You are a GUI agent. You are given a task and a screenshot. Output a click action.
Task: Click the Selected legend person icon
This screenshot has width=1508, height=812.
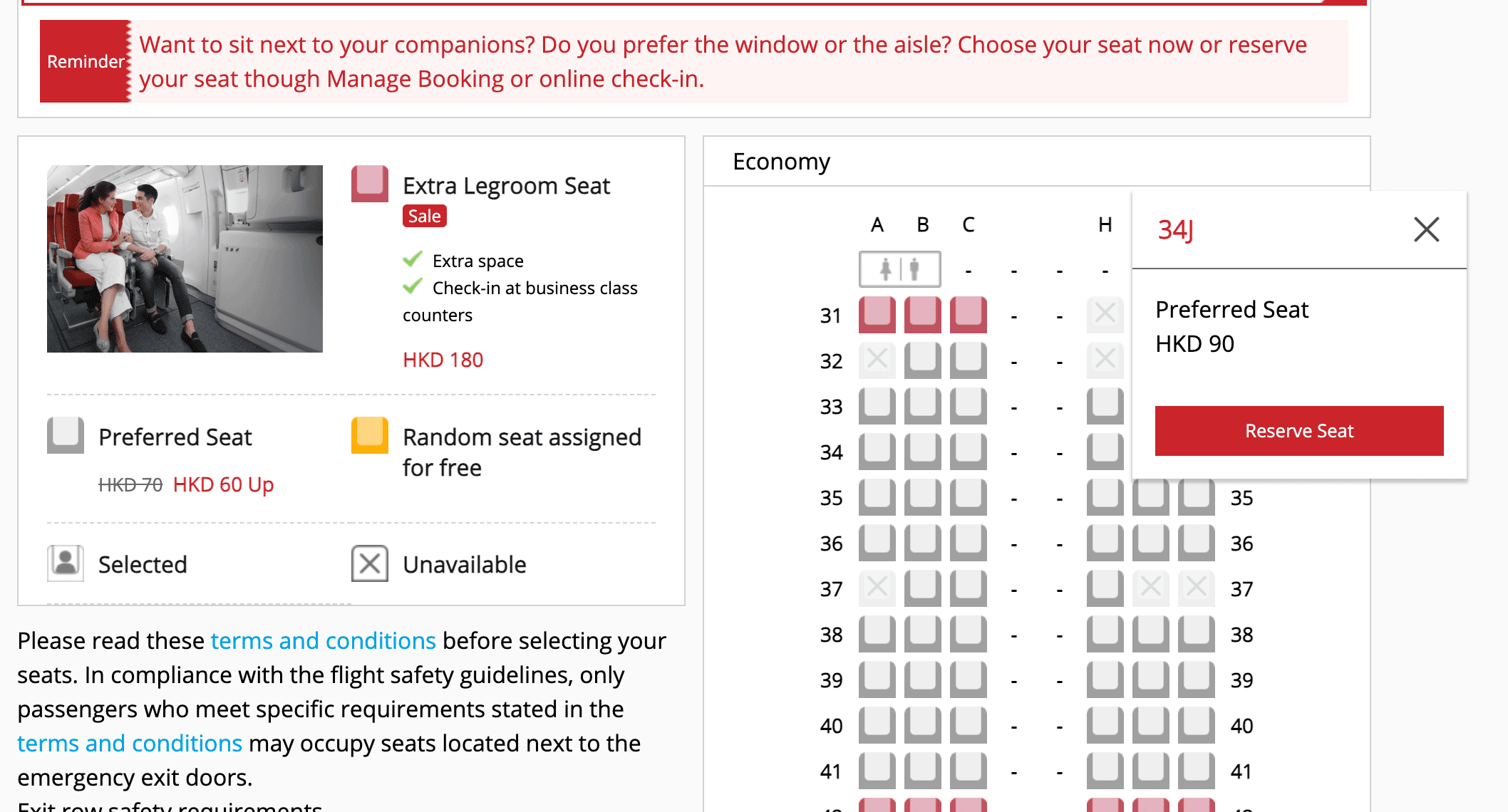tap(65, 563)
